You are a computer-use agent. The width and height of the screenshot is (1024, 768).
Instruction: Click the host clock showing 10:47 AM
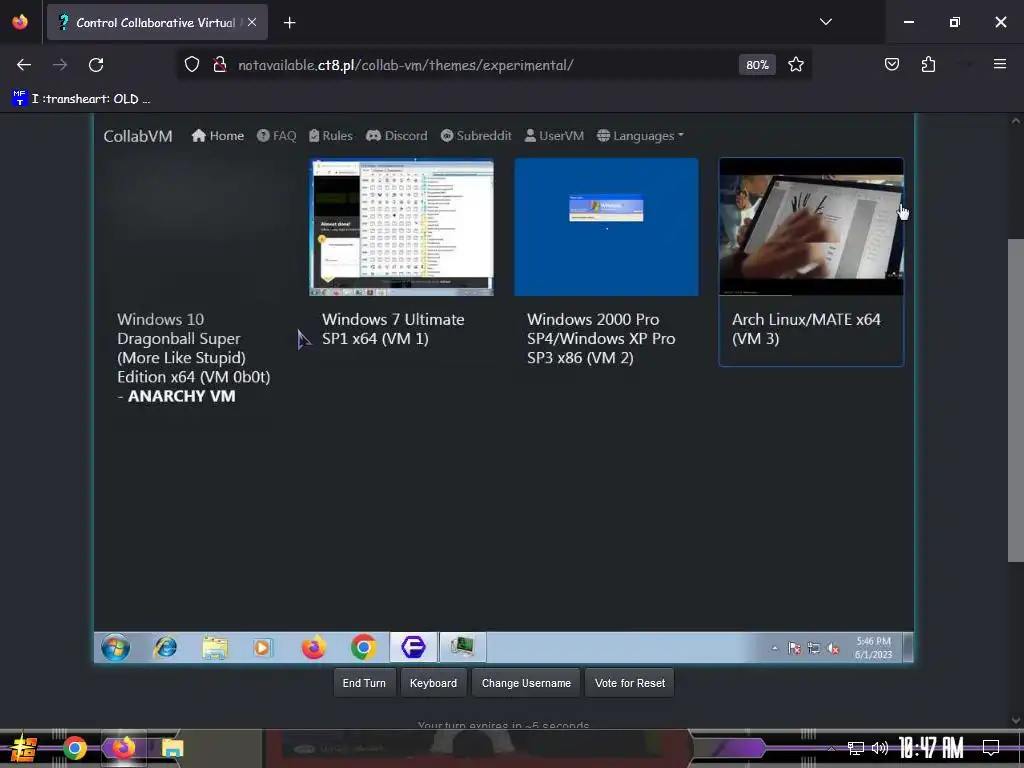(x=931, y=748)
